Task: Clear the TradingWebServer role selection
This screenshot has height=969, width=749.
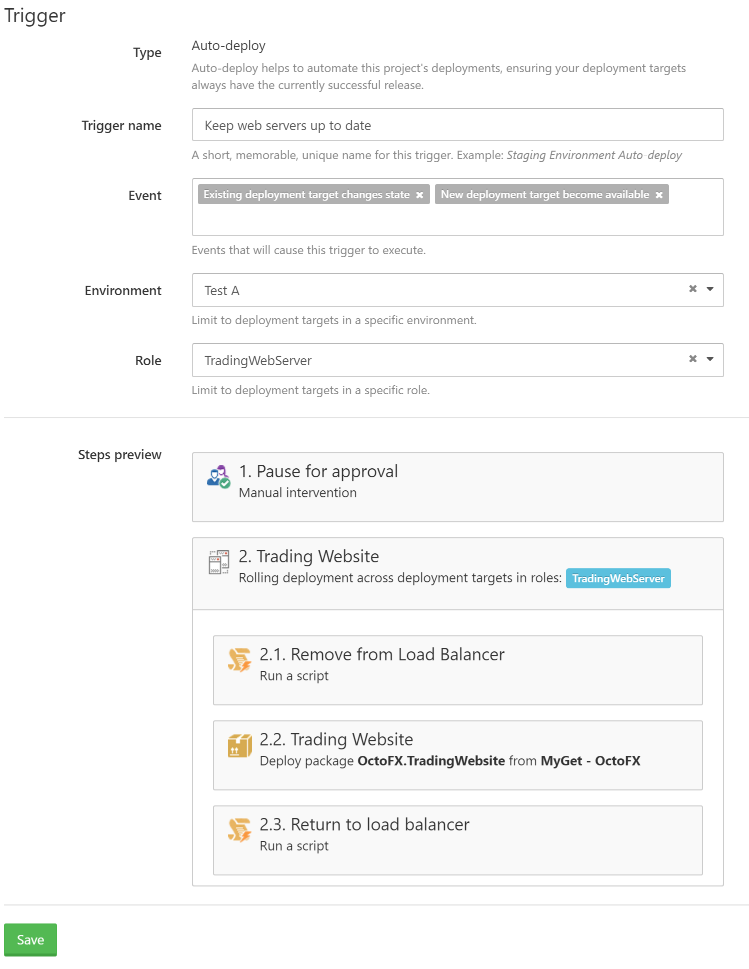Action: pos(692,359)
